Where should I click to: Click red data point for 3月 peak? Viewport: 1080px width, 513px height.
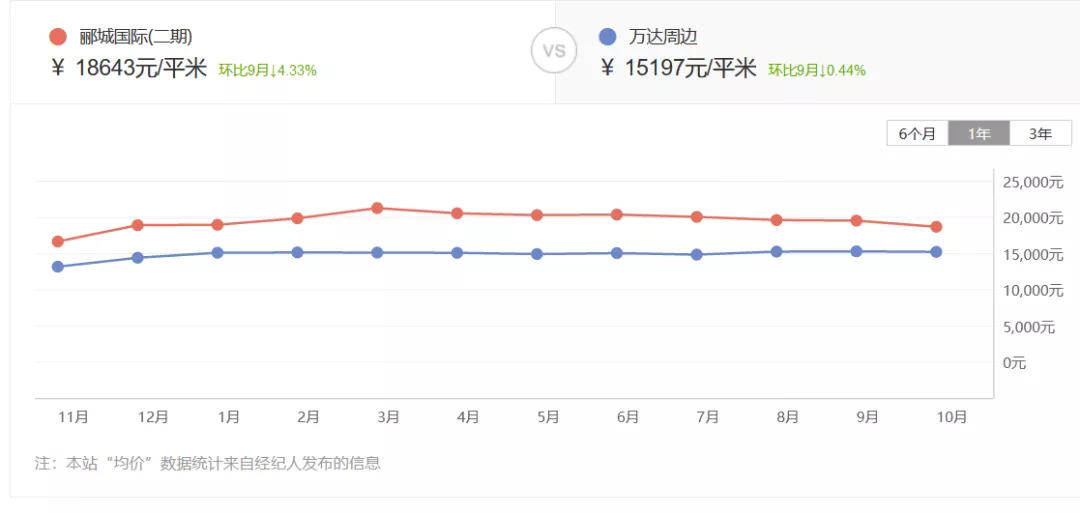coord(377,208)
